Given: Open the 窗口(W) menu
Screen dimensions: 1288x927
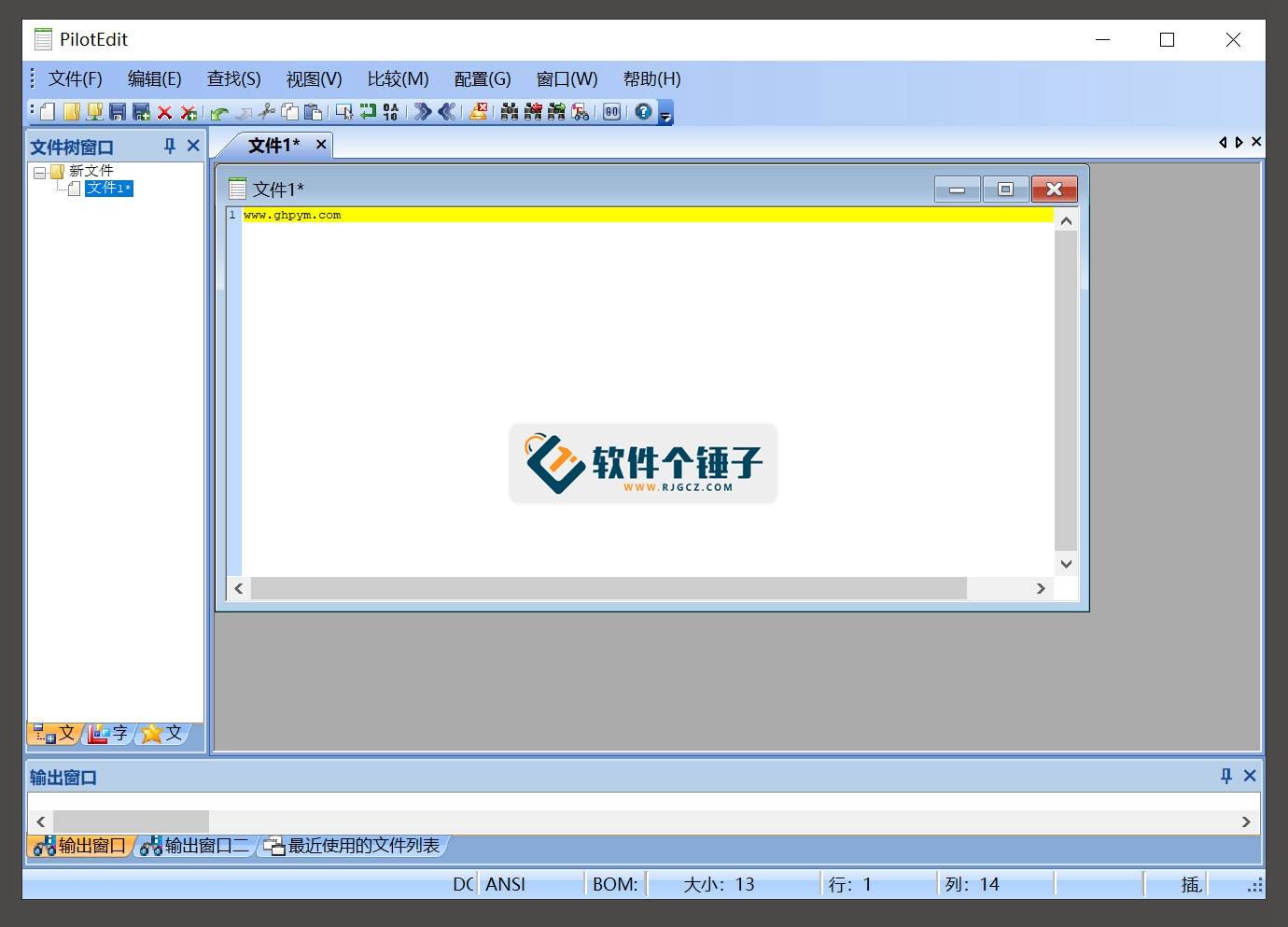Looking at the screenshot, I should tap(567, 79).
